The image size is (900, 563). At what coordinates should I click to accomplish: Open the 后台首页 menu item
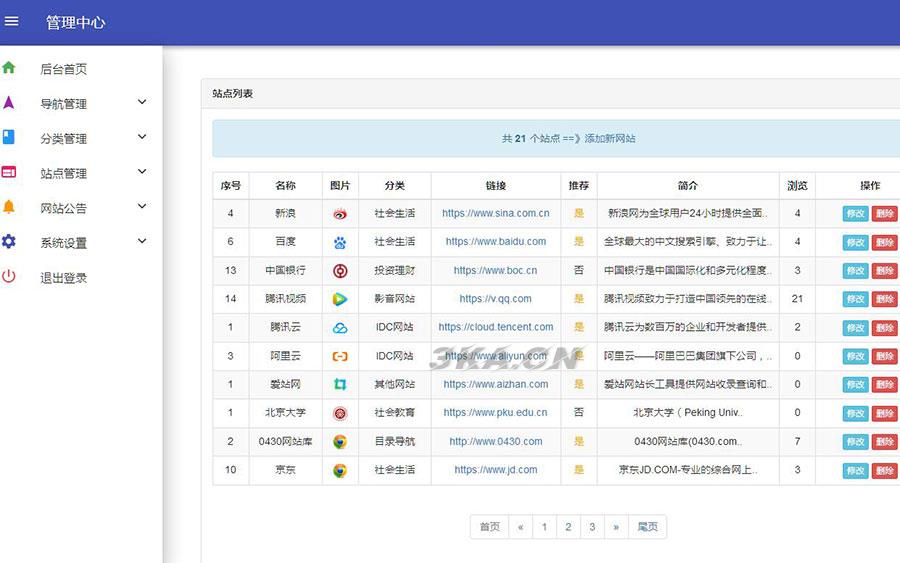(x=63, y=69)
